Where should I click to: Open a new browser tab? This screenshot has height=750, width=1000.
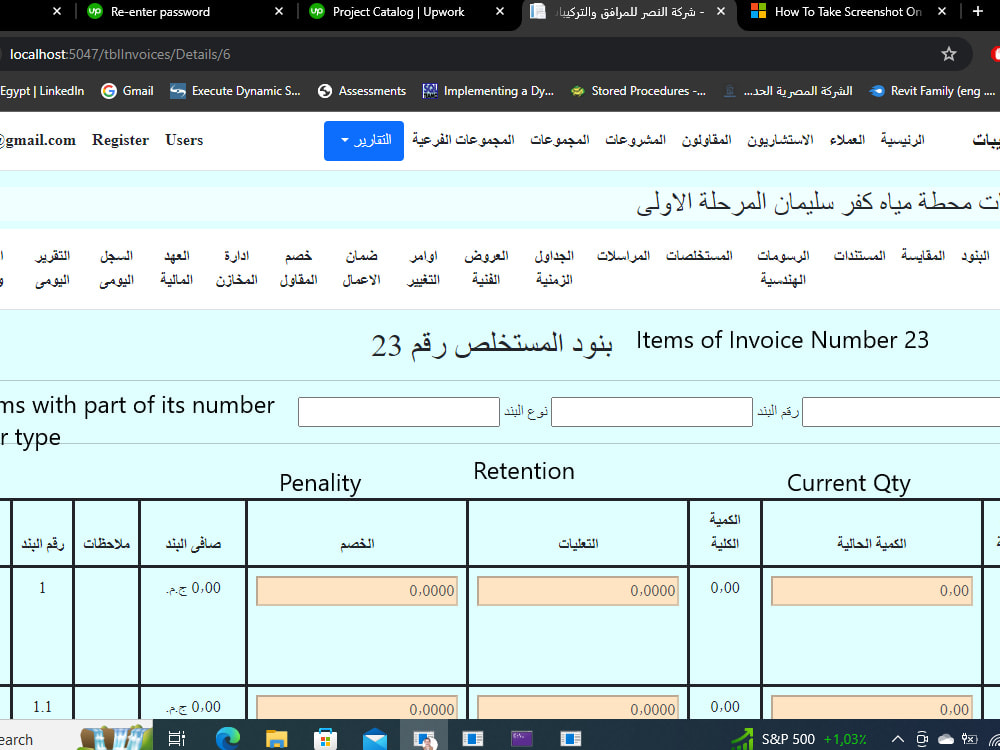977,11
